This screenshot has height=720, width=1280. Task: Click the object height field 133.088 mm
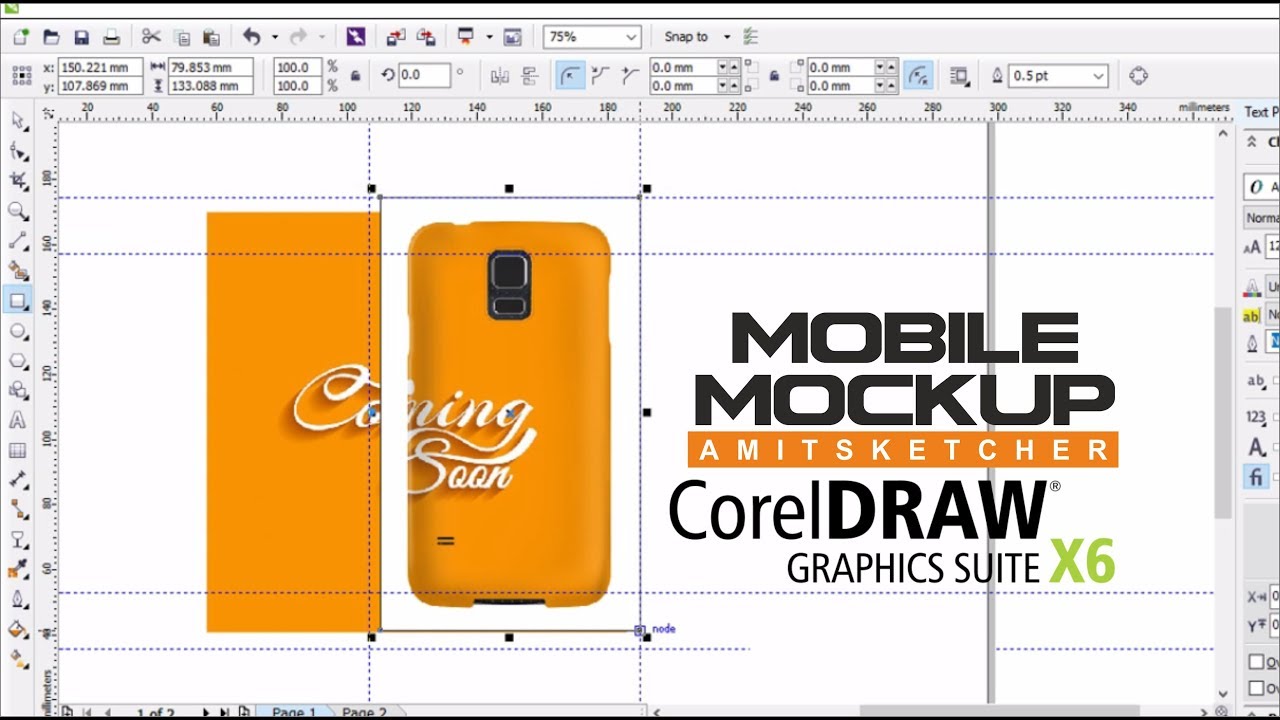[x=210, y=86]
